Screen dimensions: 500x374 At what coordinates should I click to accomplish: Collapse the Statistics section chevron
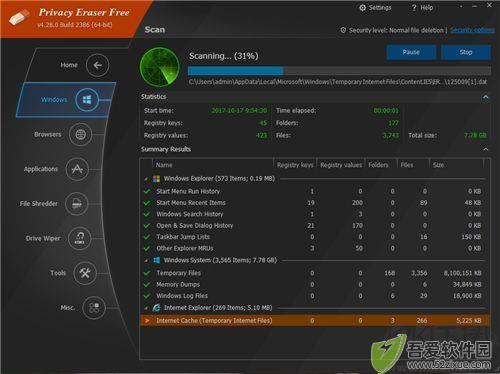pyautogui.click(x=486, y=97)
